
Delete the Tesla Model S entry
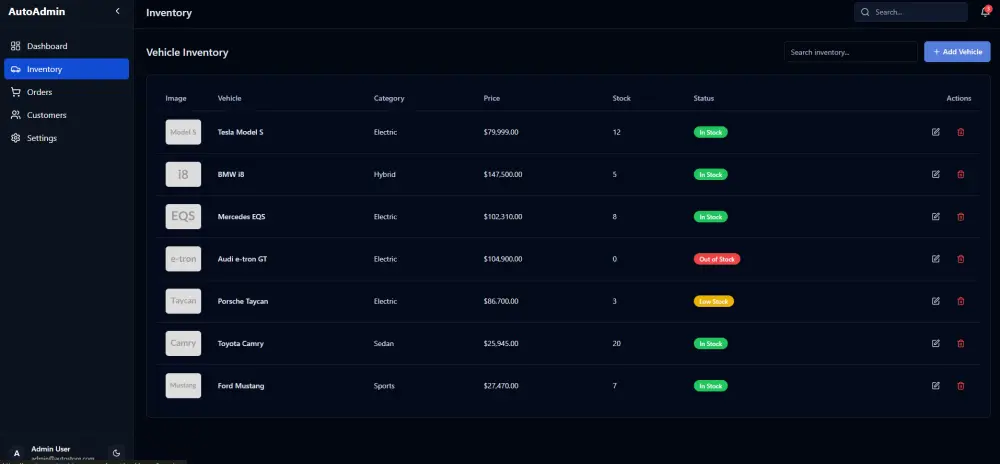[x=960, y=132]
